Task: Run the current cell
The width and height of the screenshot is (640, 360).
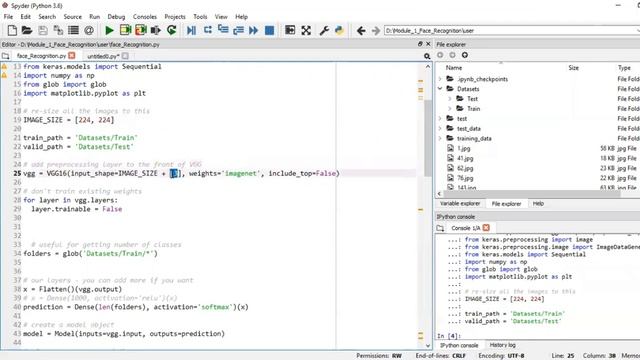Action: tap(125, 30)
